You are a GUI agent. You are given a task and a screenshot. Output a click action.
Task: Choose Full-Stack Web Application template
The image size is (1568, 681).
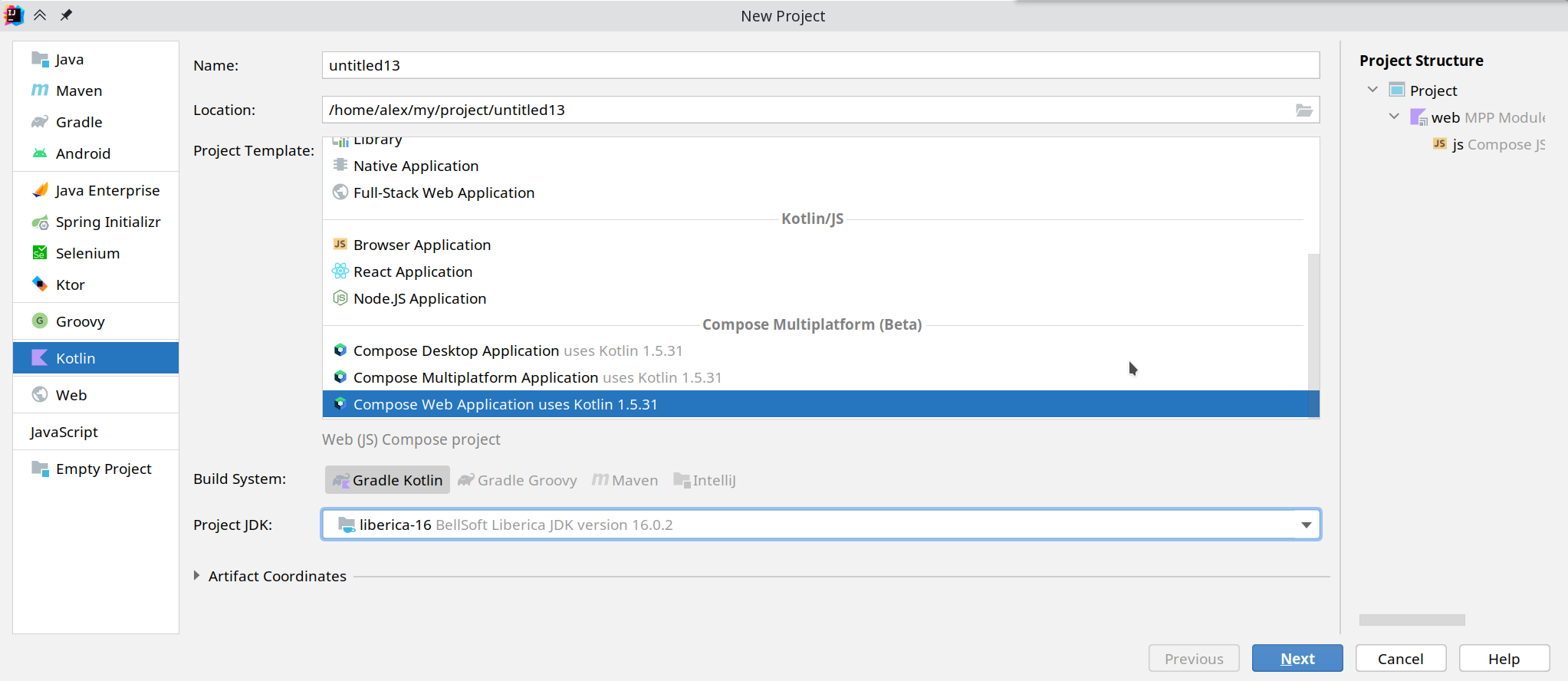point(815,192)
